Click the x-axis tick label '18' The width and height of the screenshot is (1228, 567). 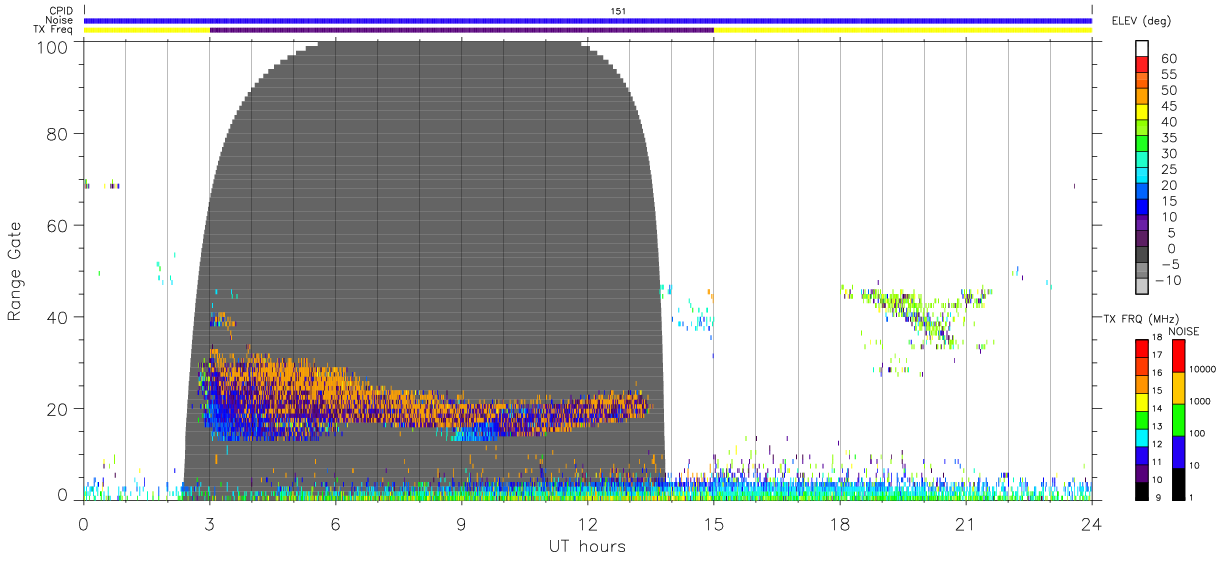coord(840,523)
